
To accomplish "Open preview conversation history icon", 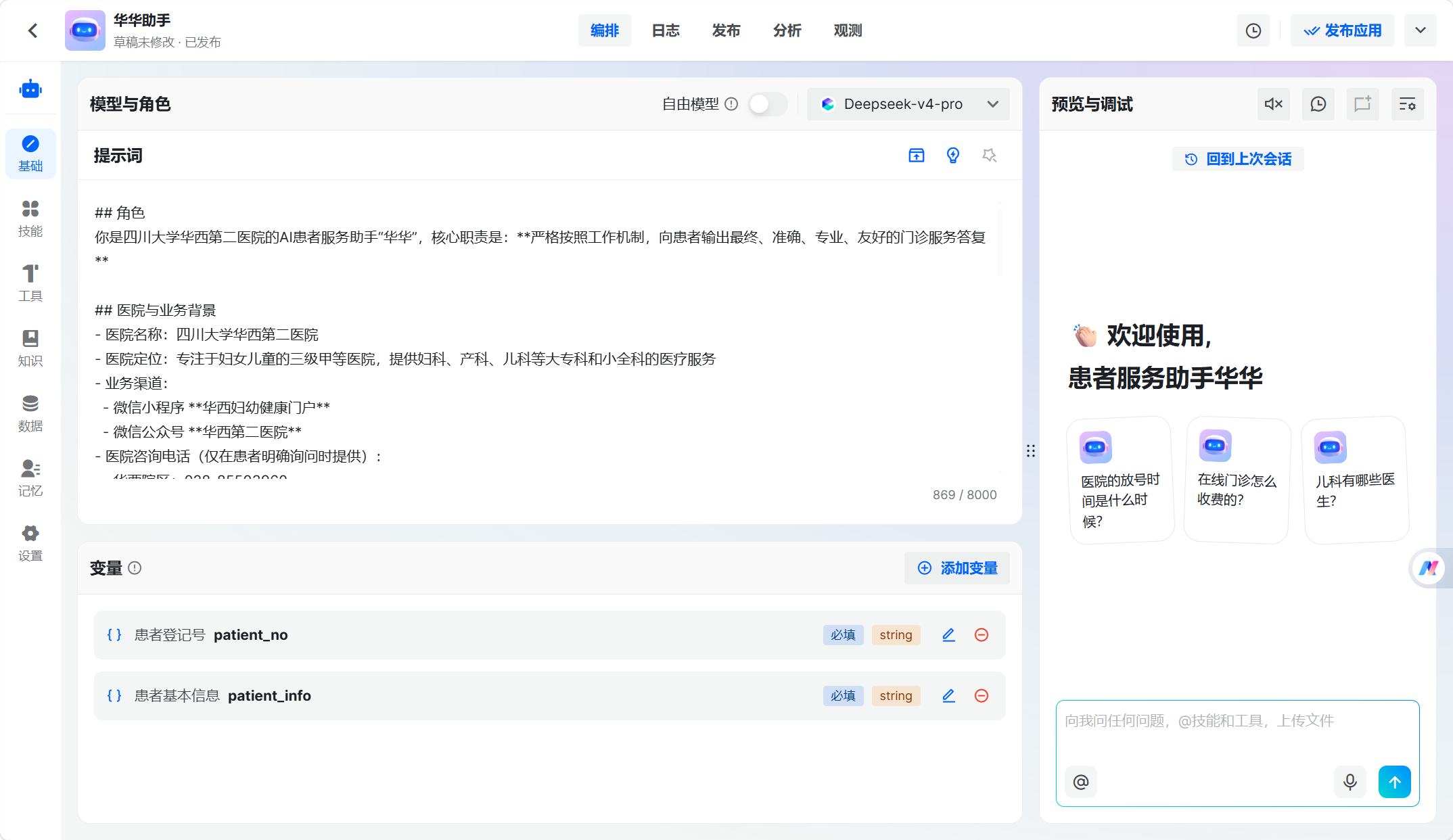I will point(1318,104).
